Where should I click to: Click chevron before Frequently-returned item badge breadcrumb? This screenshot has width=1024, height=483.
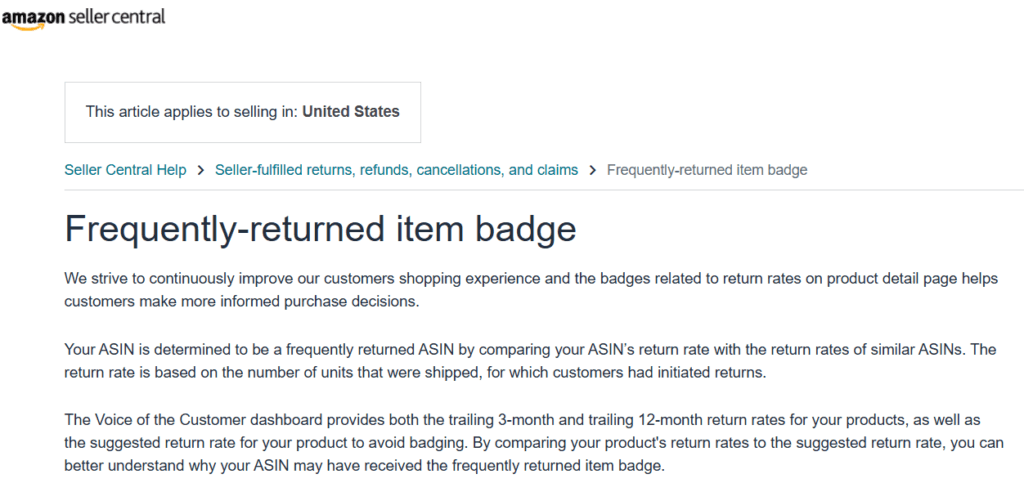pos(592,170)
